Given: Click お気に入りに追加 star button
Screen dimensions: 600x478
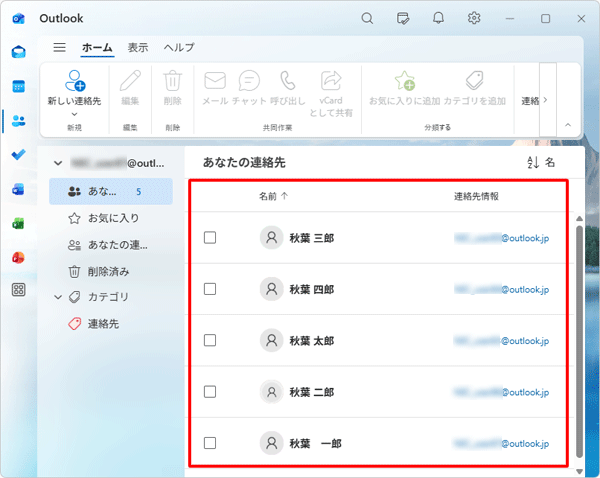Looking at the screenshot, I should coord(404,88).
